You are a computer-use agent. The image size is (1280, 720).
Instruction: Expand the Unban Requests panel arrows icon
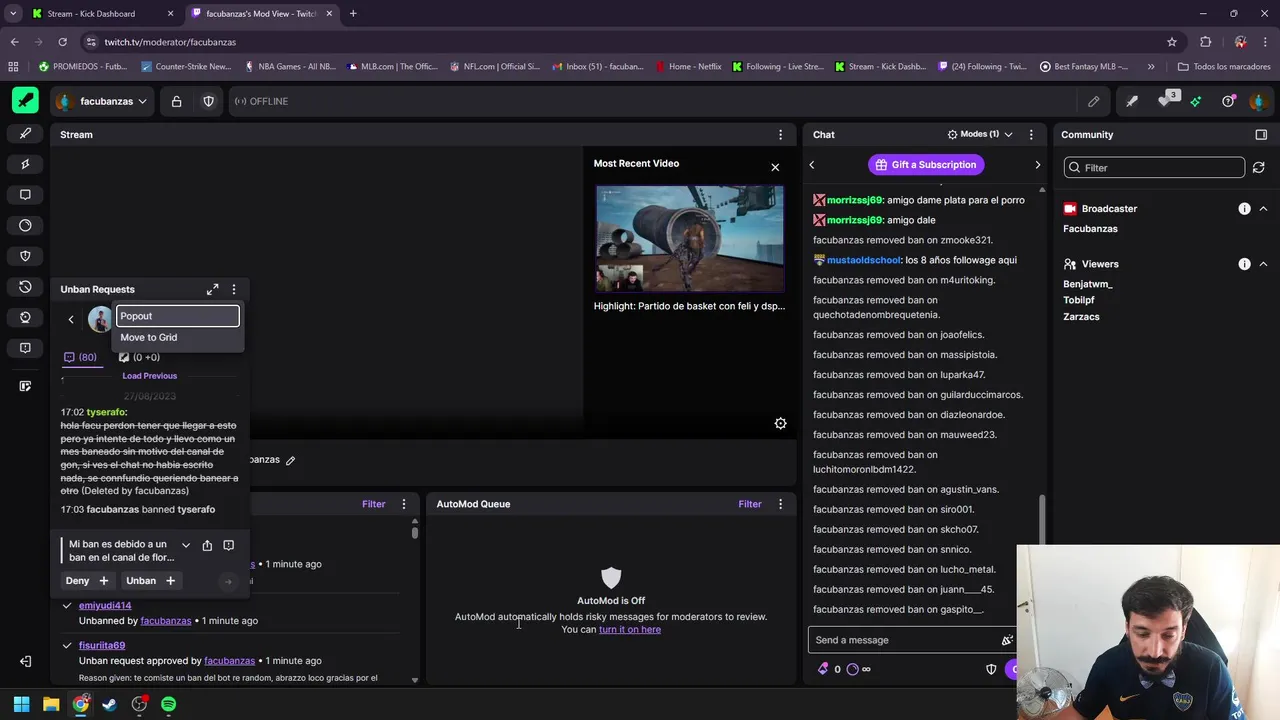212,289
